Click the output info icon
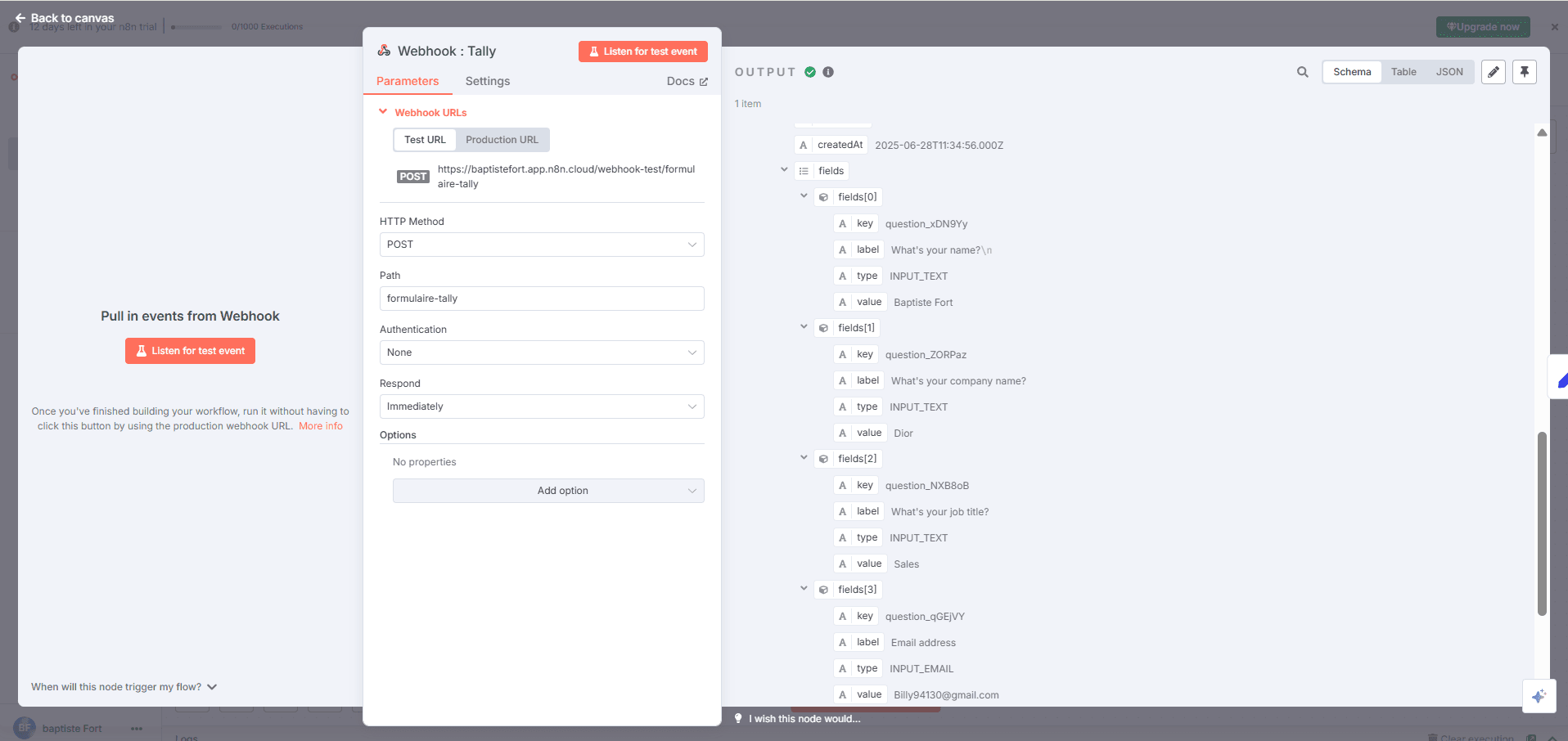Image resolution: width=1568 pixels, height=741 pixels. pos(828,72)
